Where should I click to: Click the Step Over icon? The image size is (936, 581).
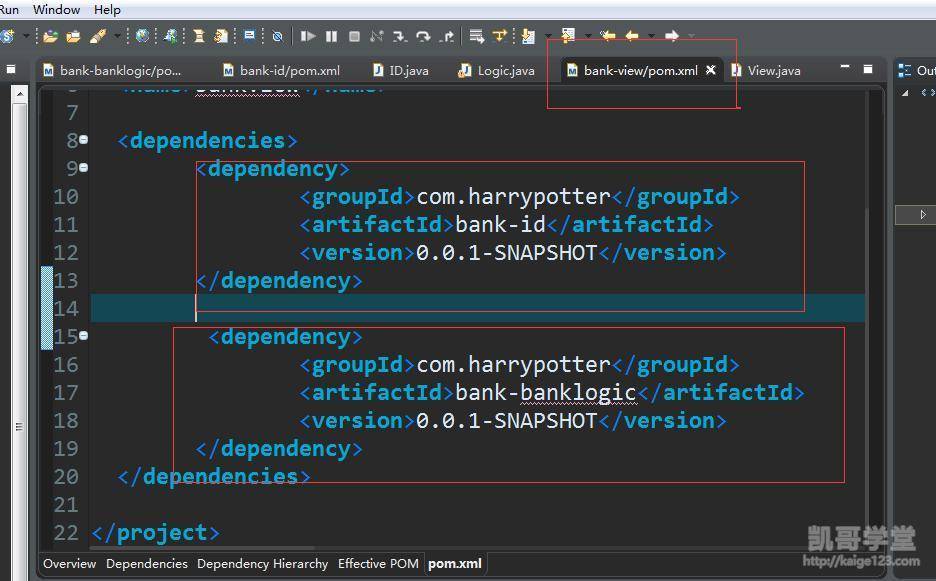click(x=423, y=36)
